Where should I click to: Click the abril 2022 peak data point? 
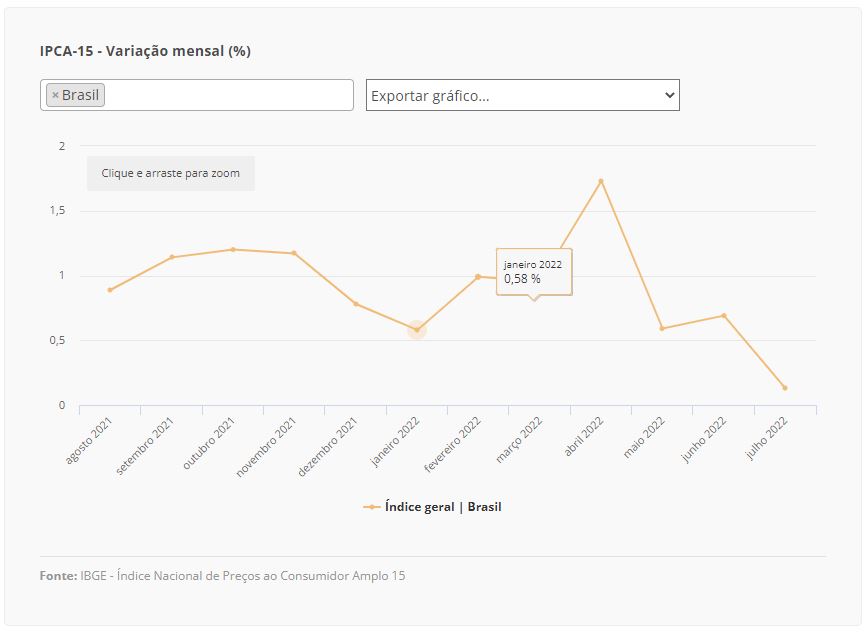601,181
